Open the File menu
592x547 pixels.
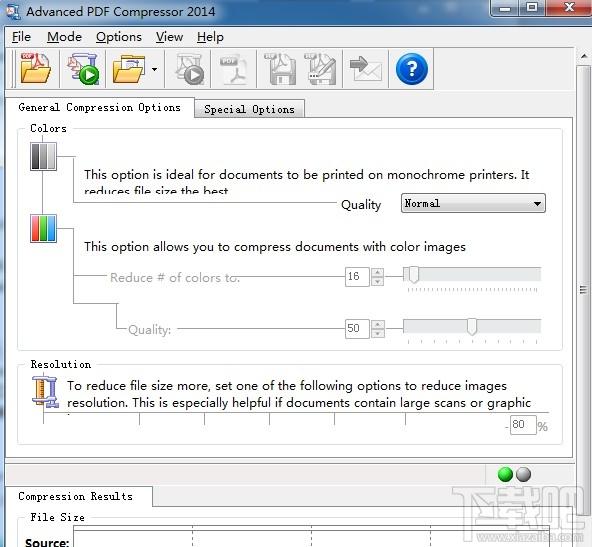(x=21, y=37)
